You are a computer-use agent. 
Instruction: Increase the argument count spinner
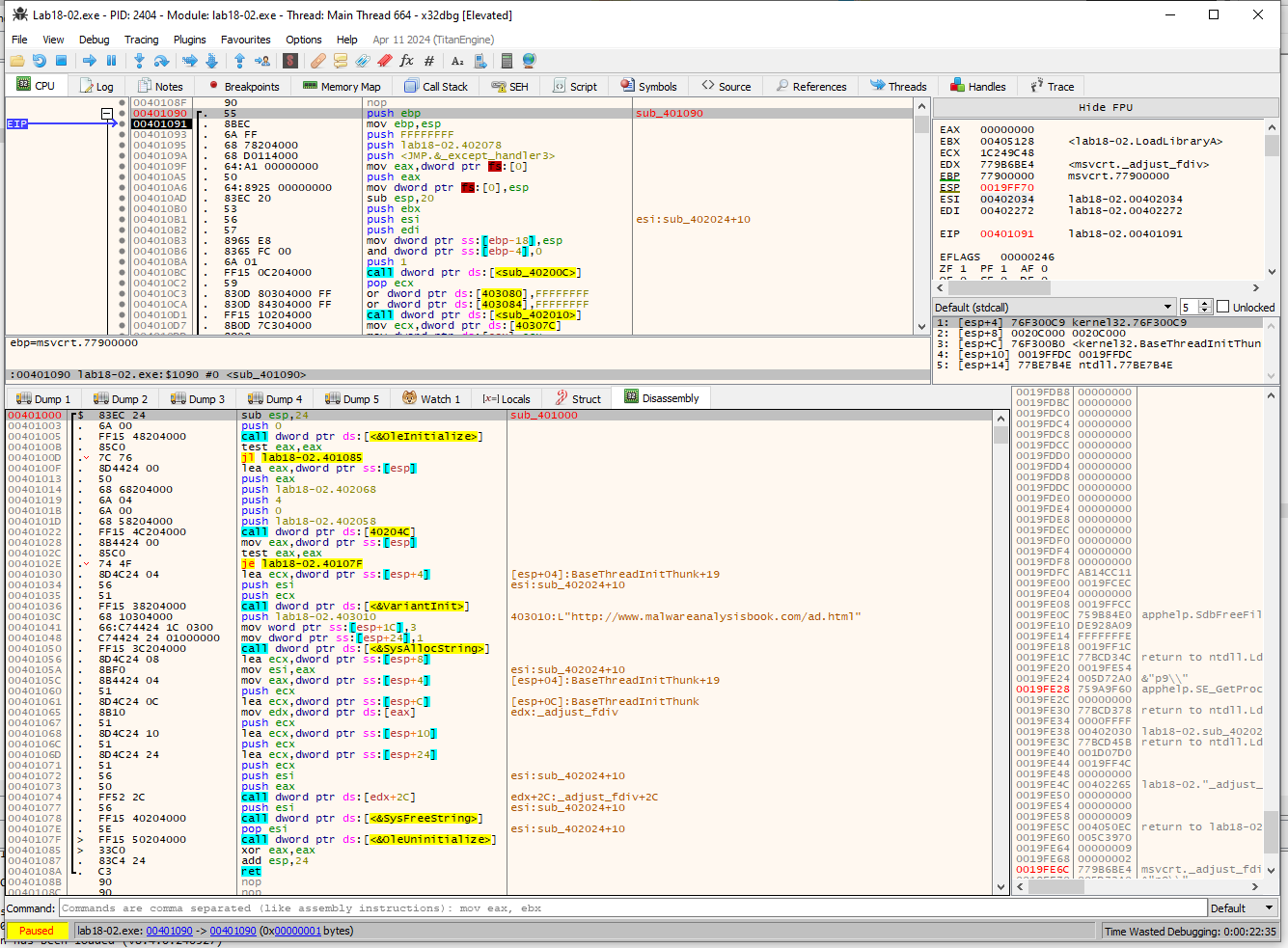click(x=1204, y=303)
